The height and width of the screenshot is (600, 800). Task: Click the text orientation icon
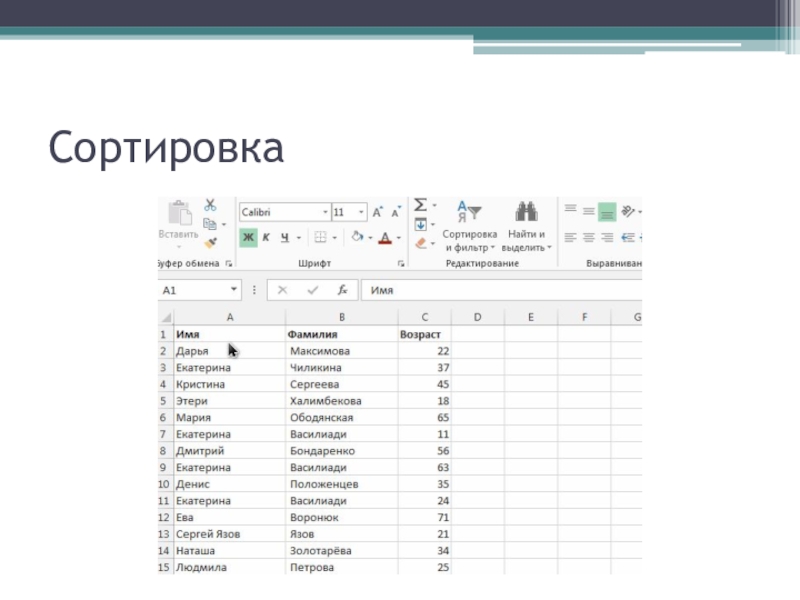[628, 211]
